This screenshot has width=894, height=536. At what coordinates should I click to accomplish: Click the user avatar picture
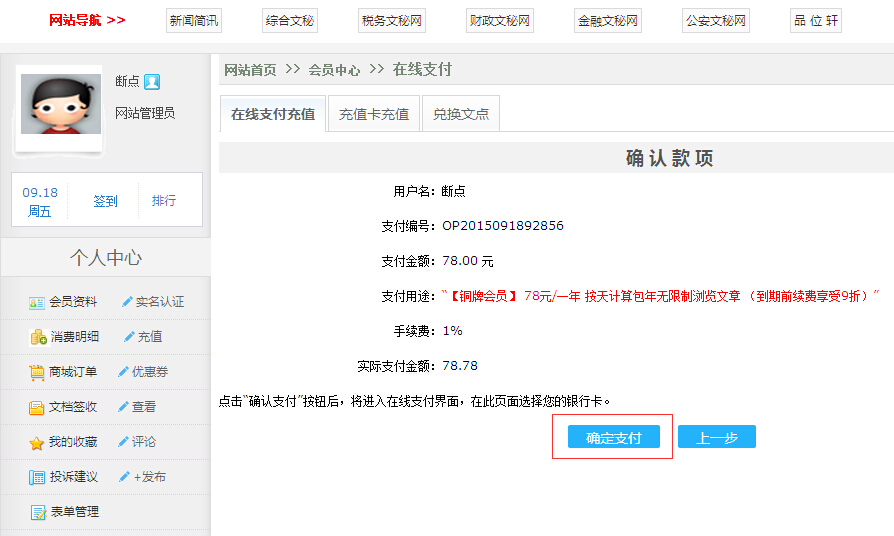click(60, 107)
